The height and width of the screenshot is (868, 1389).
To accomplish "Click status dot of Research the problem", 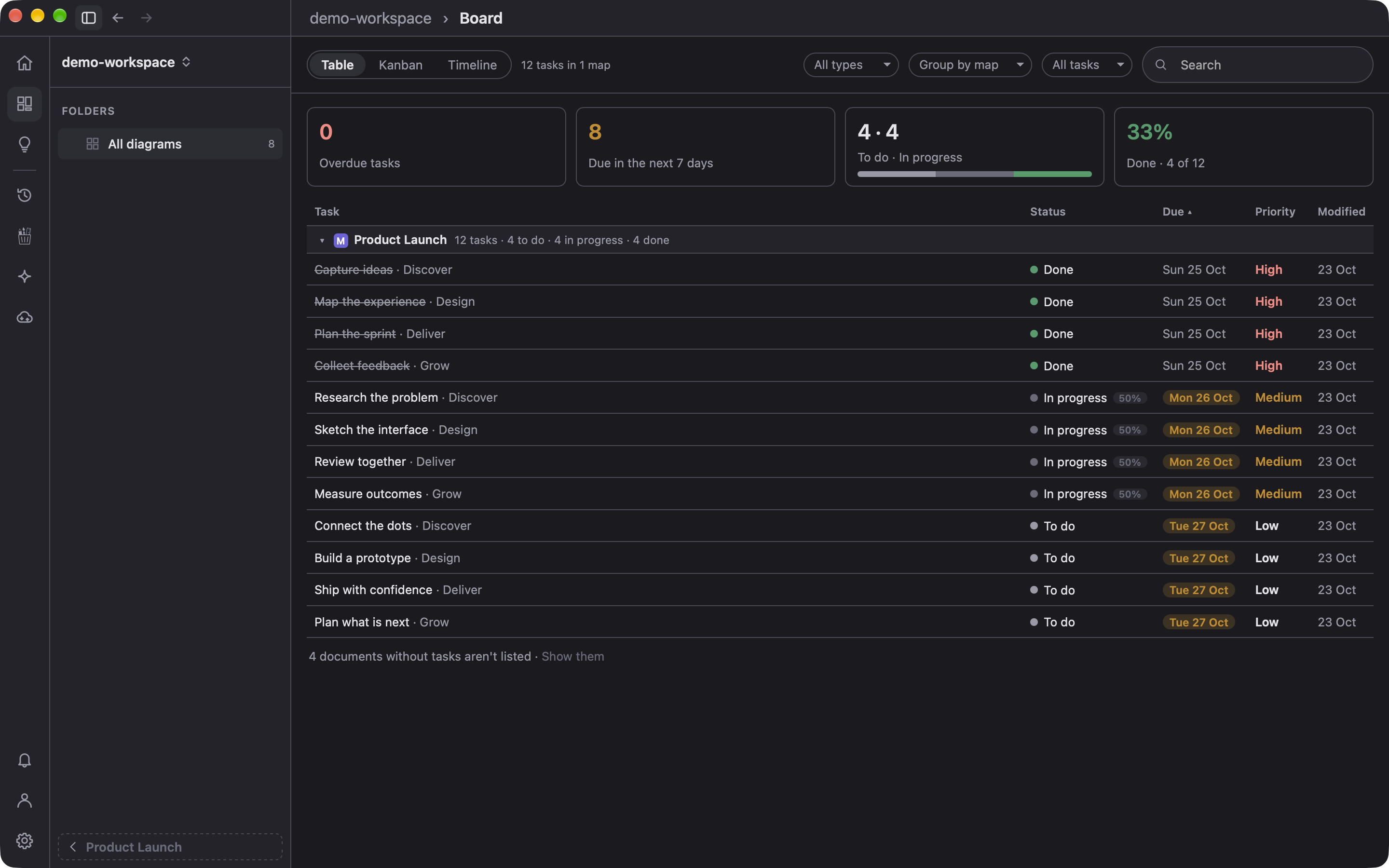I will (x=1034, y=398).
